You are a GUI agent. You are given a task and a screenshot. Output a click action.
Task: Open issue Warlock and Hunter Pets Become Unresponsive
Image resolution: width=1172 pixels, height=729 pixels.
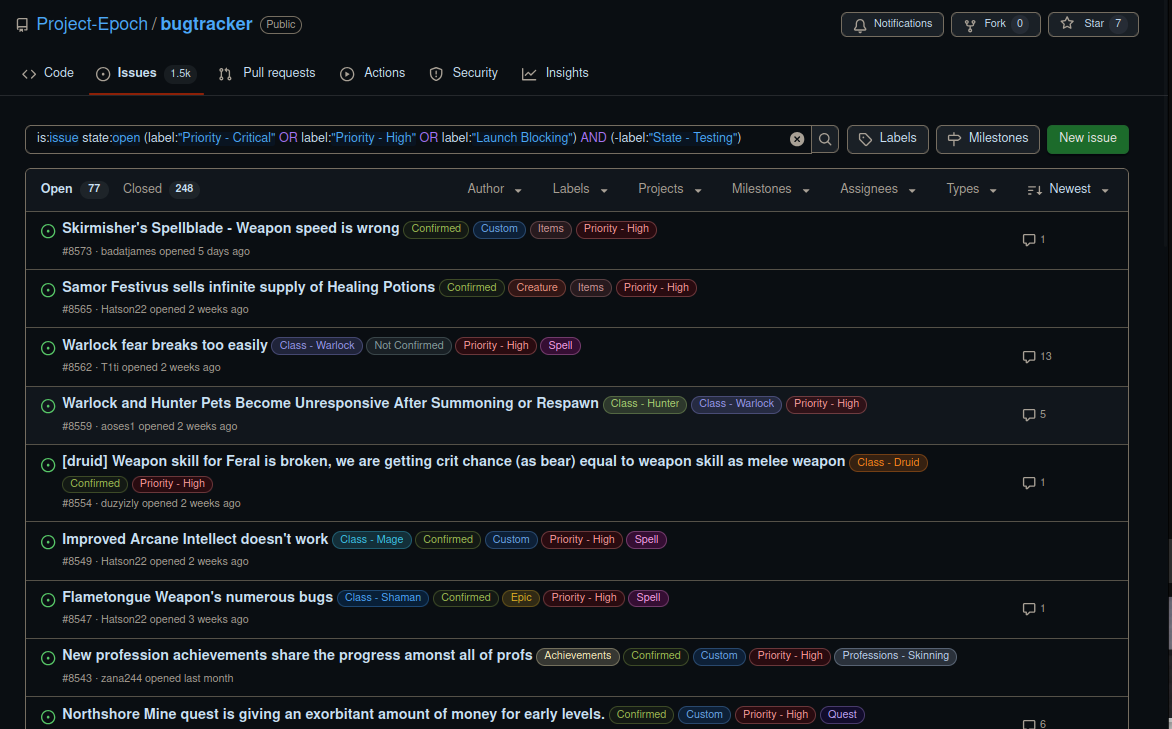pos(330,404)
